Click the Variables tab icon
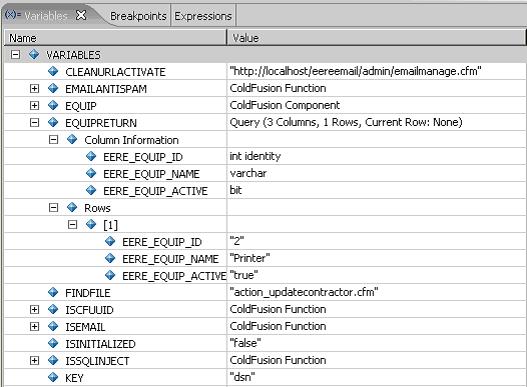The height and width of the screenshot is (387, 527). coord(13,15)
